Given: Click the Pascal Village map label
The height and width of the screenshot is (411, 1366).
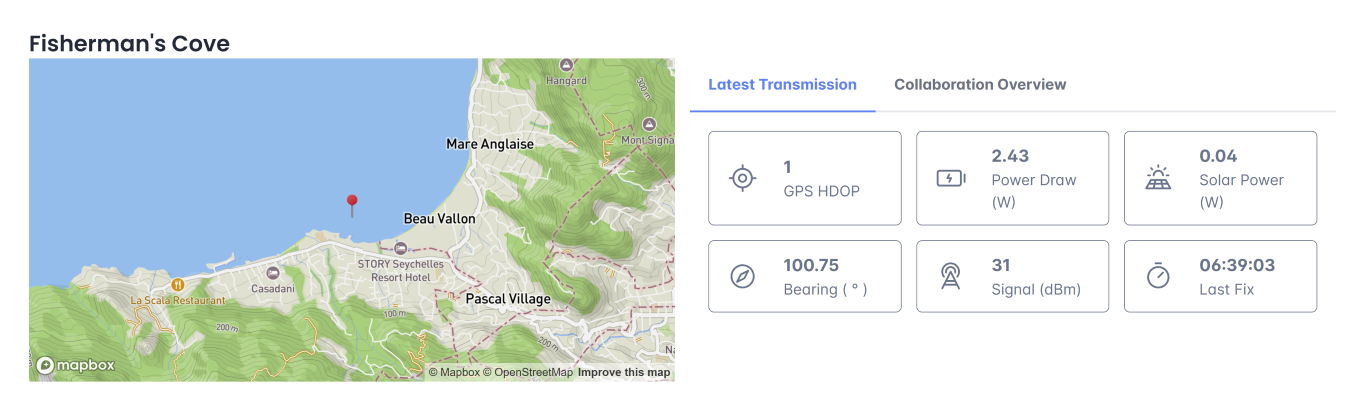Looking at the screenshot, I should (508, 299).
